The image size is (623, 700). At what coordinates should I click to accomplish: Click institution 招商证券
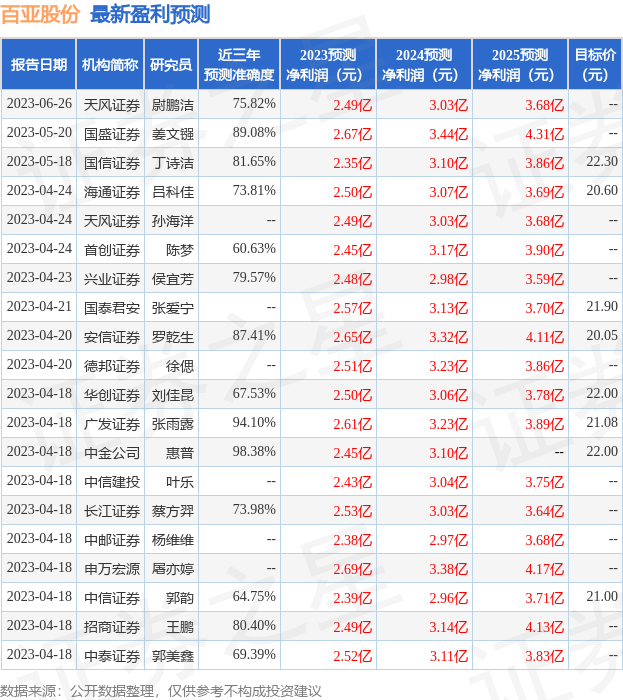112,628
